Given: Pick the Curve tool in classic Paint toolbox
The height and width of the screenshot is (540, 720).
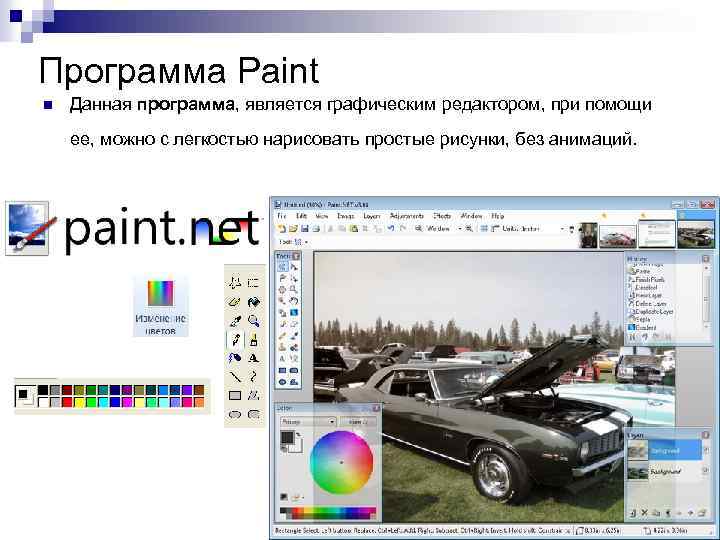Looking at the screenshot, I should 253,377.
